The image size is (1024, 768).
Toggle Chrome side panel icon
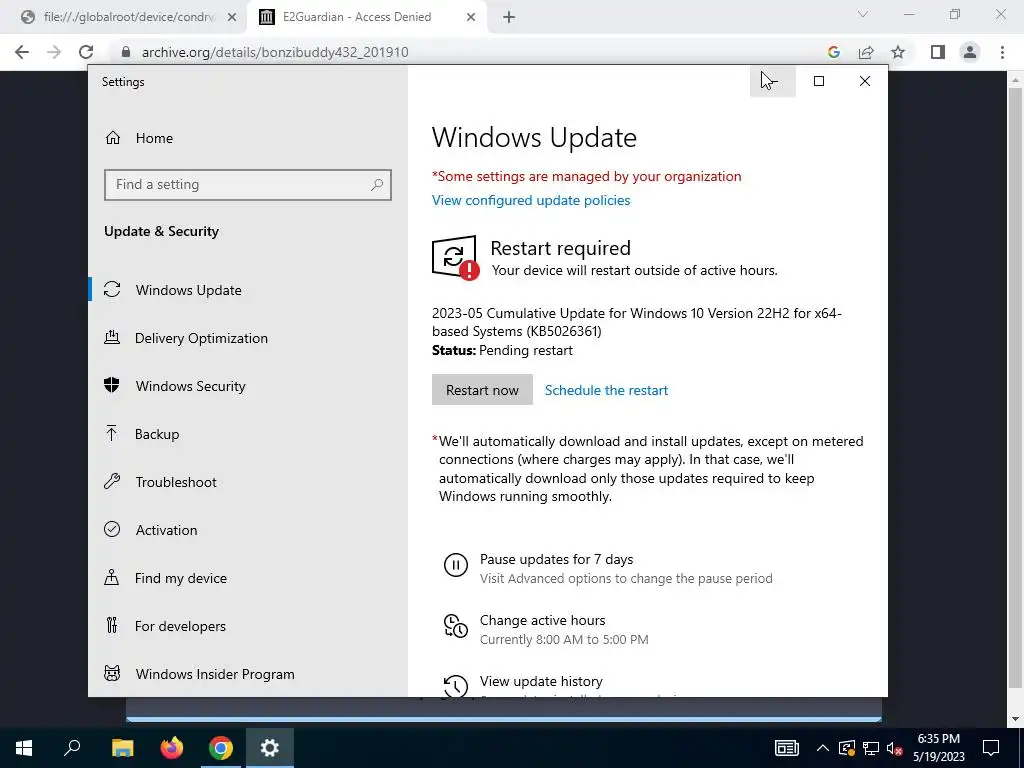938,52
